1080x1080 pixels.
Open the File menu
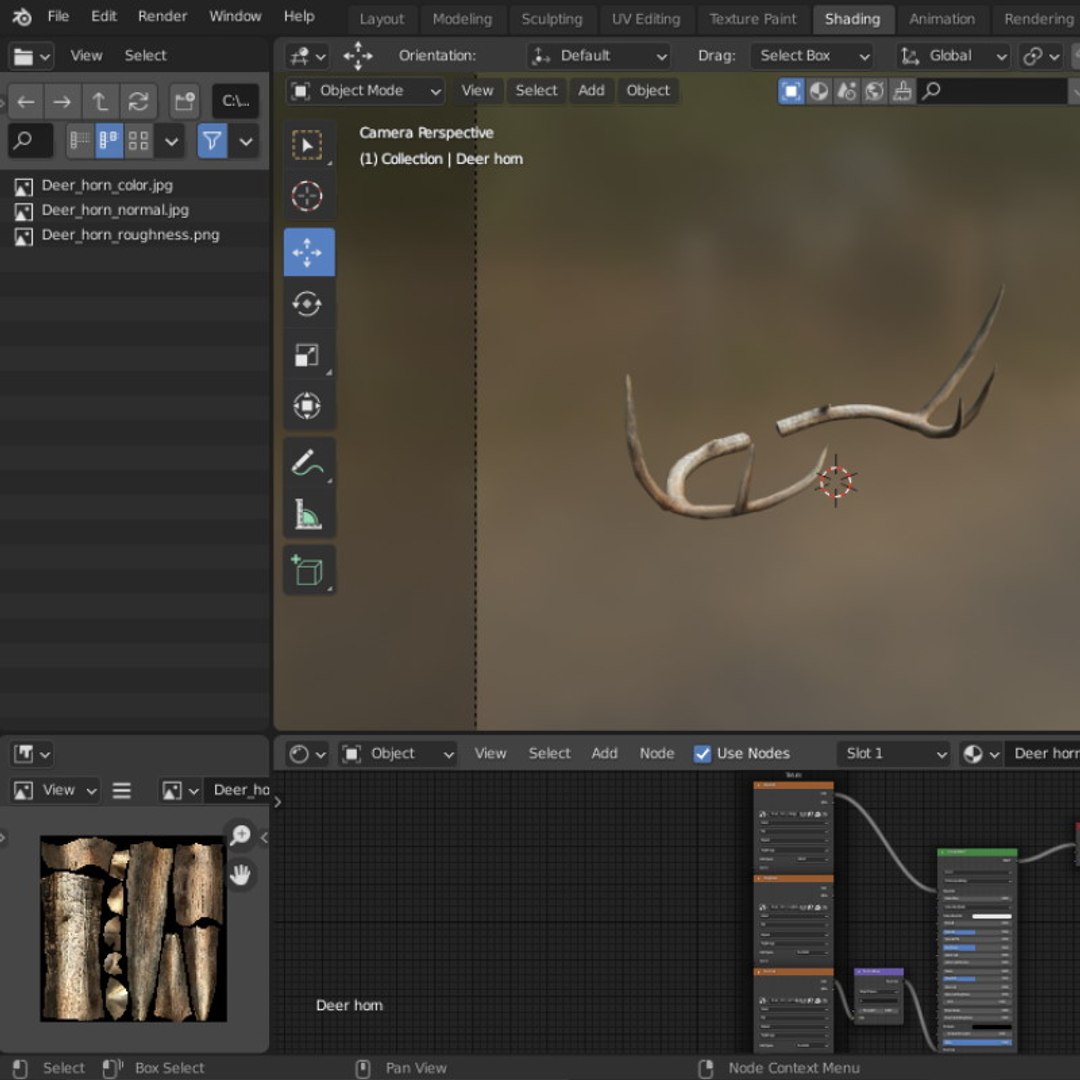coord(58,17)
